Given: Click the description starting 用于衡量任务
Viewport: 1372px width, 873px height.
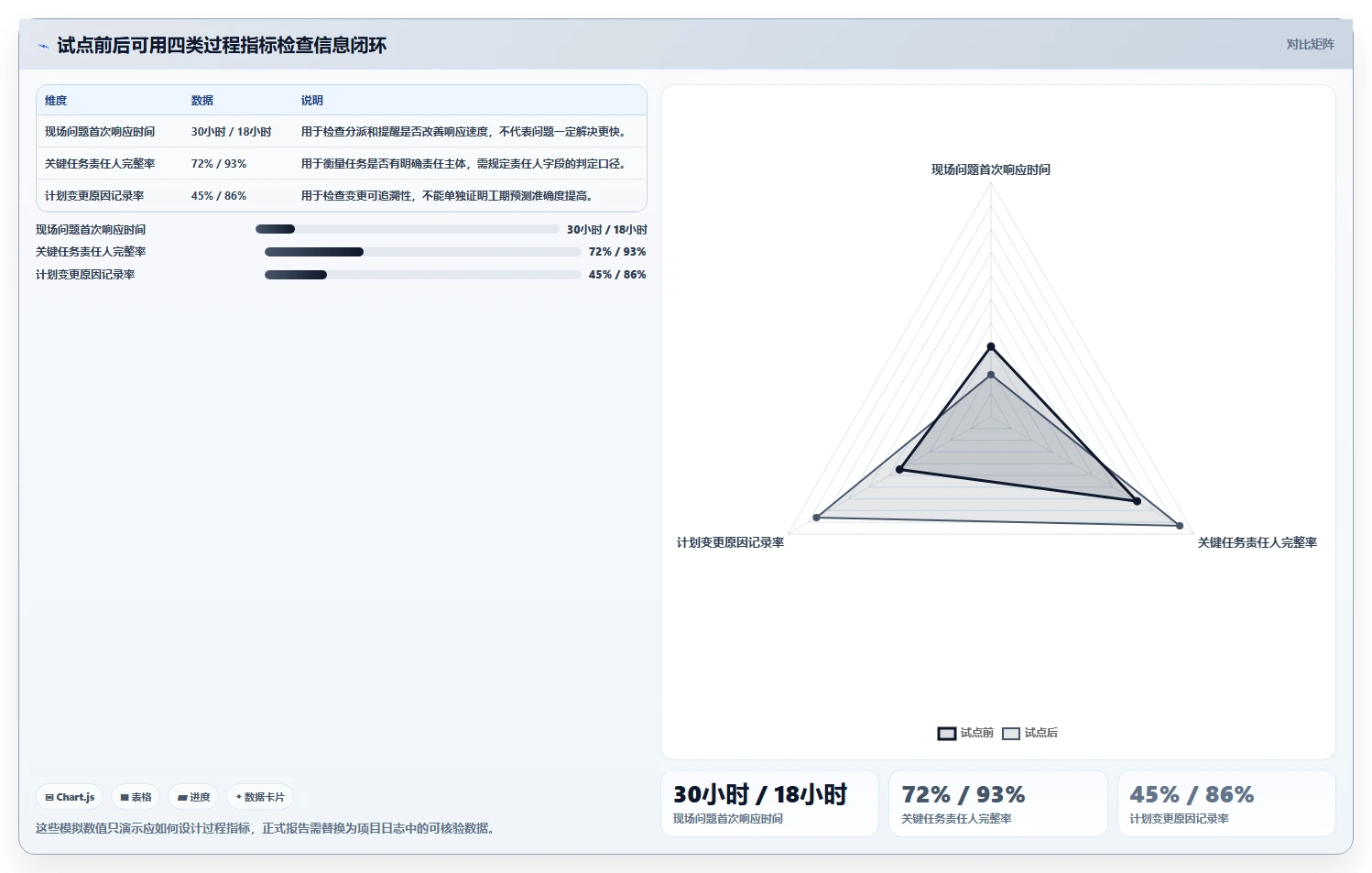Looking at the screenshot, I should click(466, 164).
